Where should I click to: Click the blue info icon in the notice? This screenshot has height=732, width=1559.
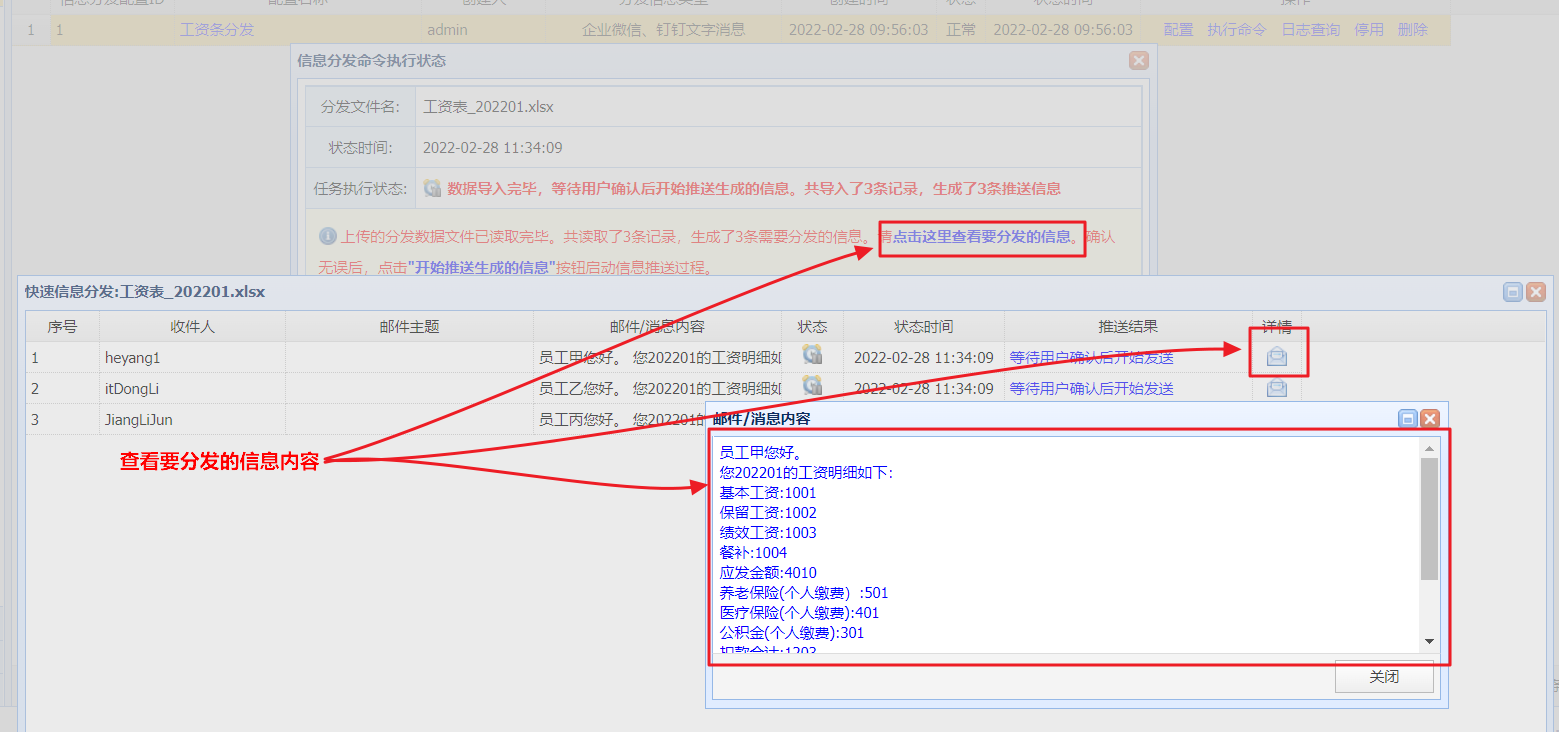point(327,237)
